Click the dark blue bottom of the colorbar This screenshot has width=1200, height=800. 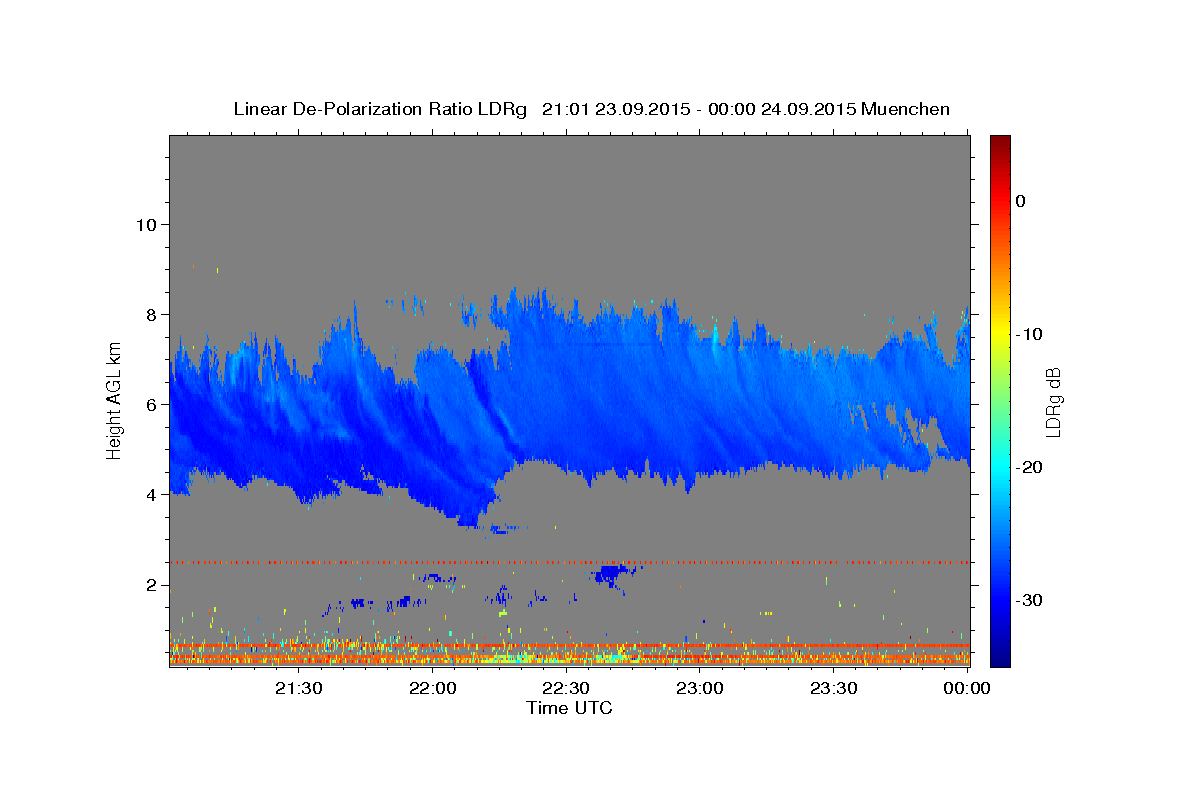(1000, 655)
